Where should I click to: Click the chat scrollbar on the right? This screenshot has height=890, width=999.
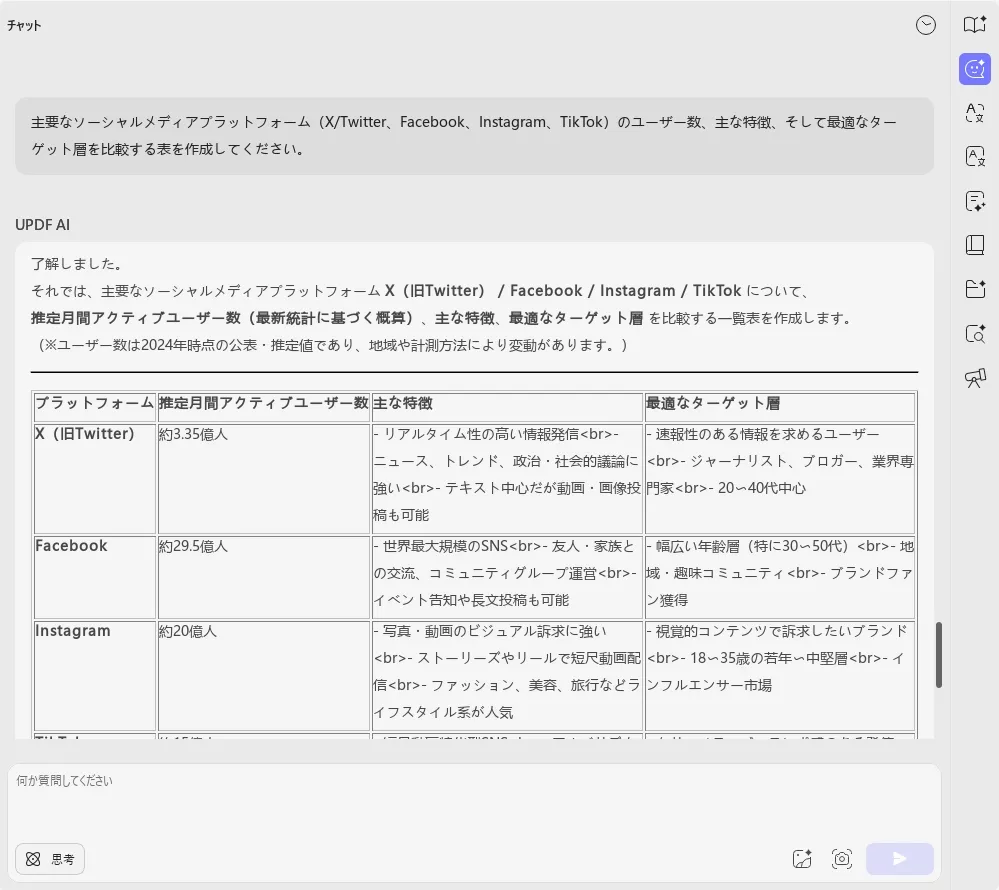[938, 655]
